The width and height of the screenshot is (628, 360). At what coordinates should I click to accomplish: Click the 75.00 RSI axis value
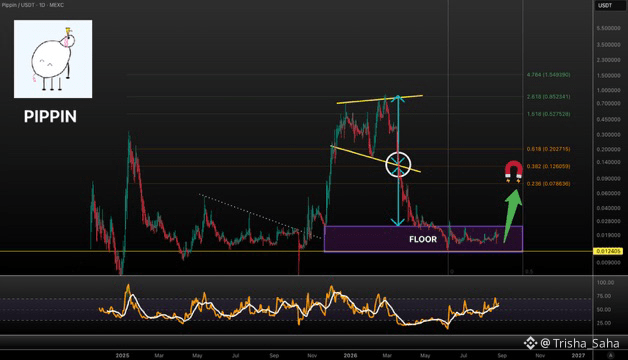pyautogui.click(x=604, y=296)
